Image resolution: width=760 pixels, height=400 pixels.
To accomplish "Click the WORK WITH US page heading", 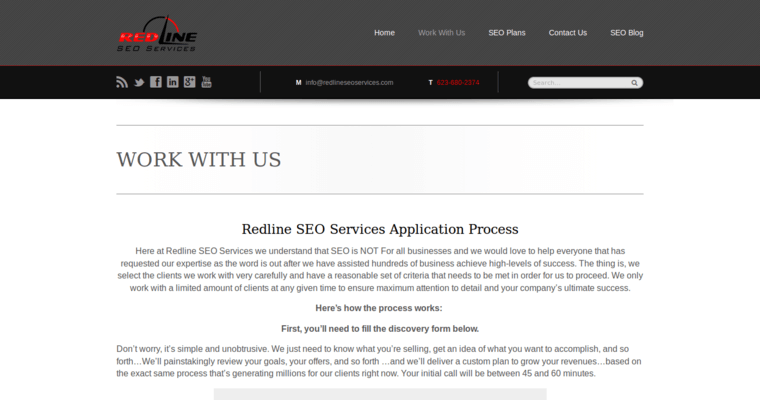I will point(199,160).
